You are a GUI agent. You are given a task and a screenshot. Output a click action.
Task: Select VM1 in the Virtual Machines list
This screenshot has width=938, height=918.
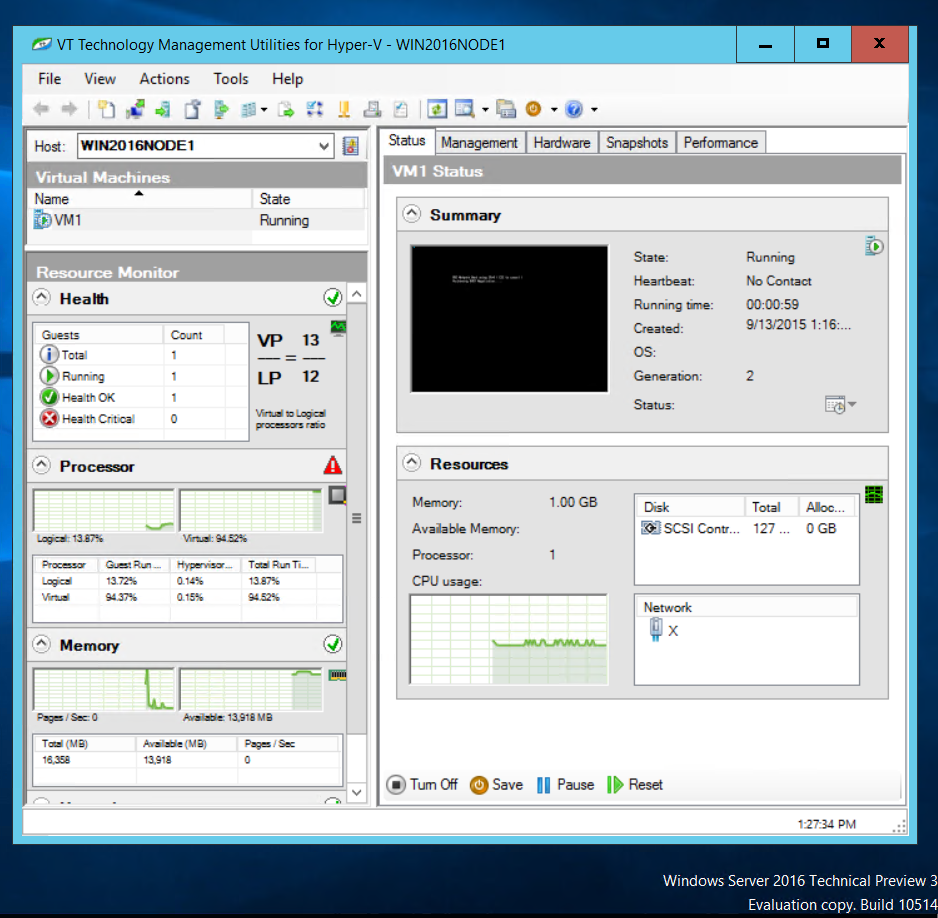[63, 219]
